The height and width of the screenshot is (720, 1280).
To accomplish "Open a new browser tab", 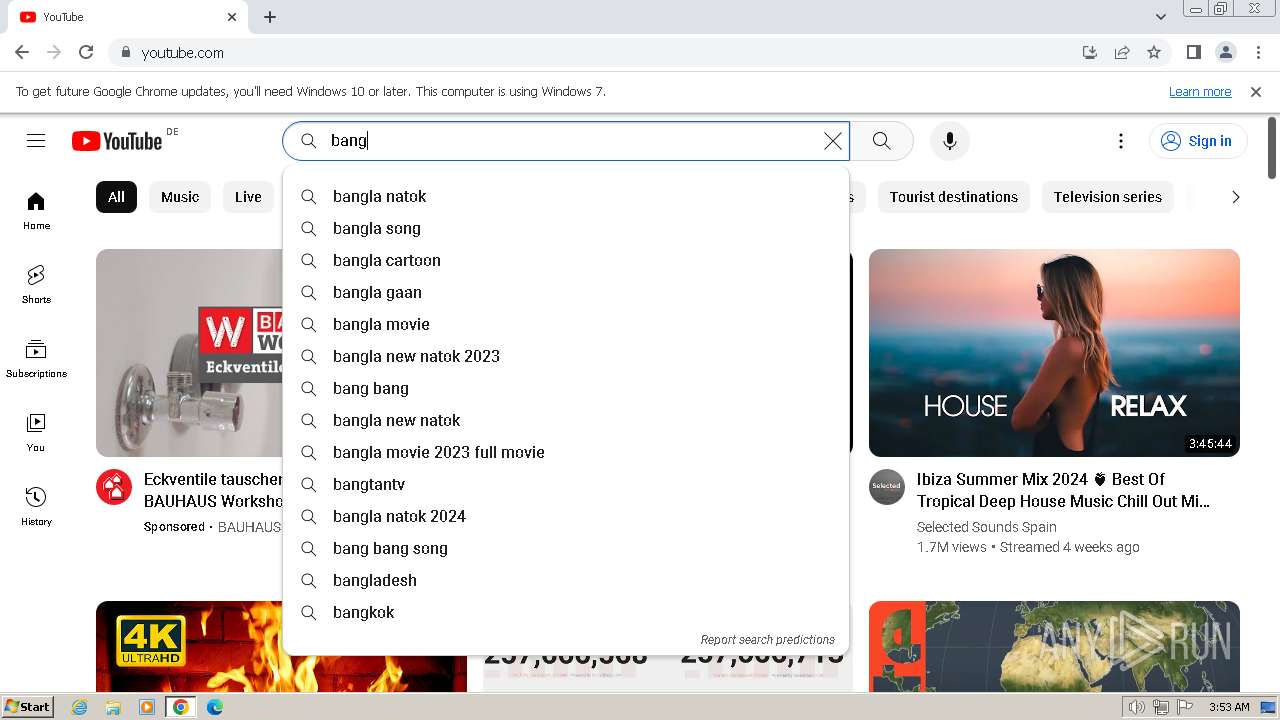I will coord(270,17).
